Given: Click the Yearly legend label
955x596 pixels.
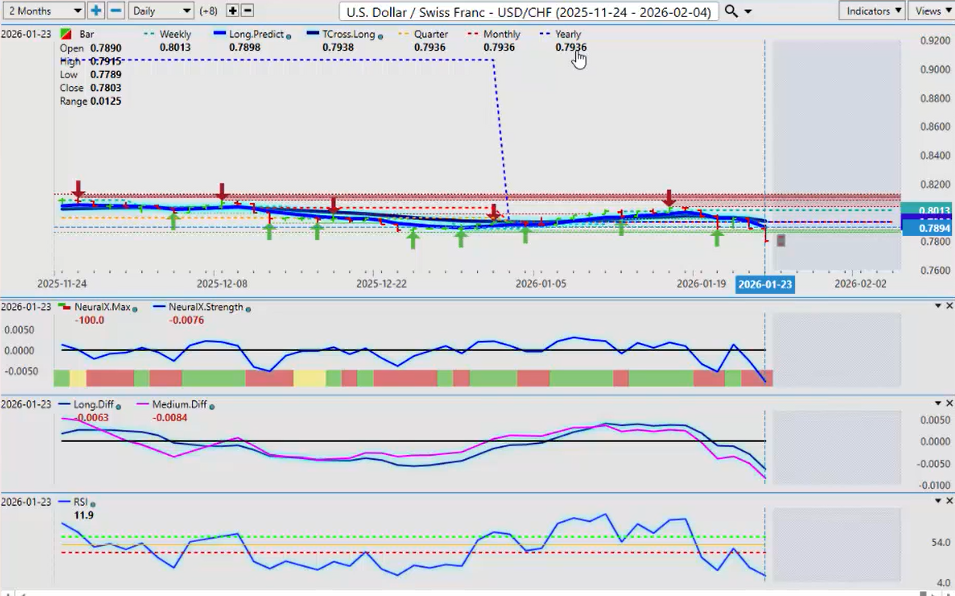Looking at the screenshot, I should [x=567, y=34].
